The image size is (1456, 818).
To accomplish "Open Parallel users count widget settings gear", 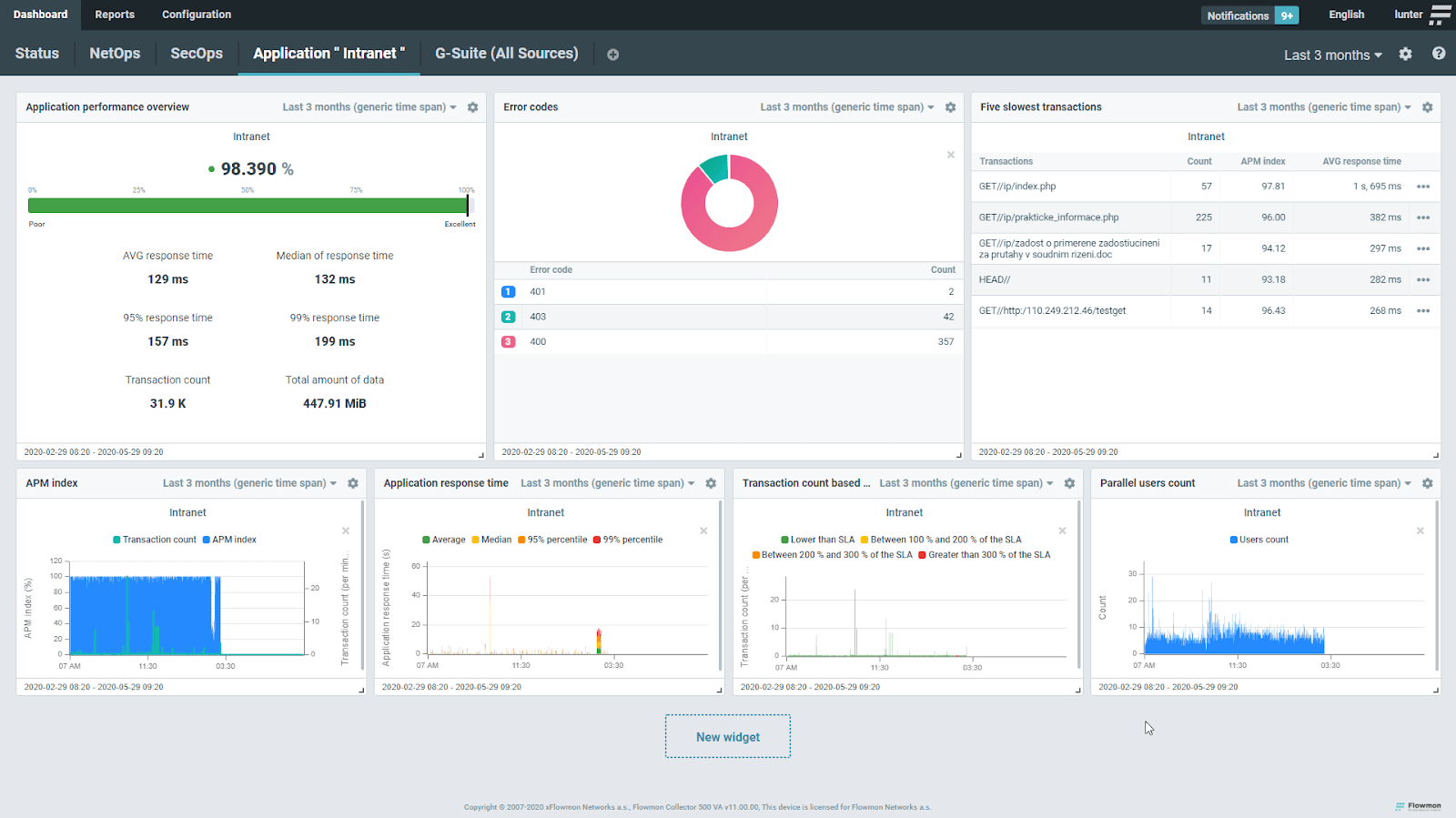I will [x=1427, y=483].
